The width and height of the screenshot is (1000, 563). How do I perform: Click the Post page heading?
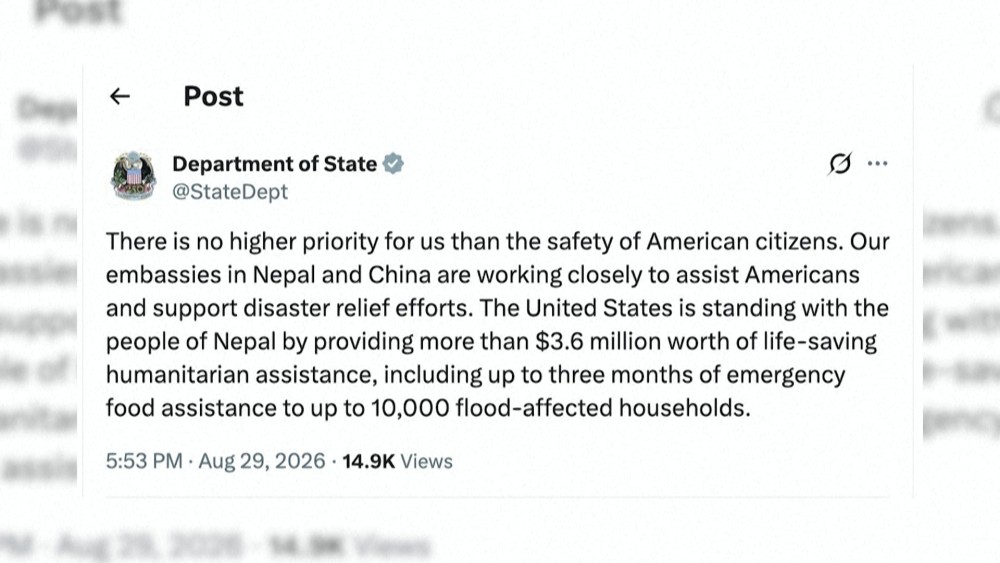coord(214,96)
